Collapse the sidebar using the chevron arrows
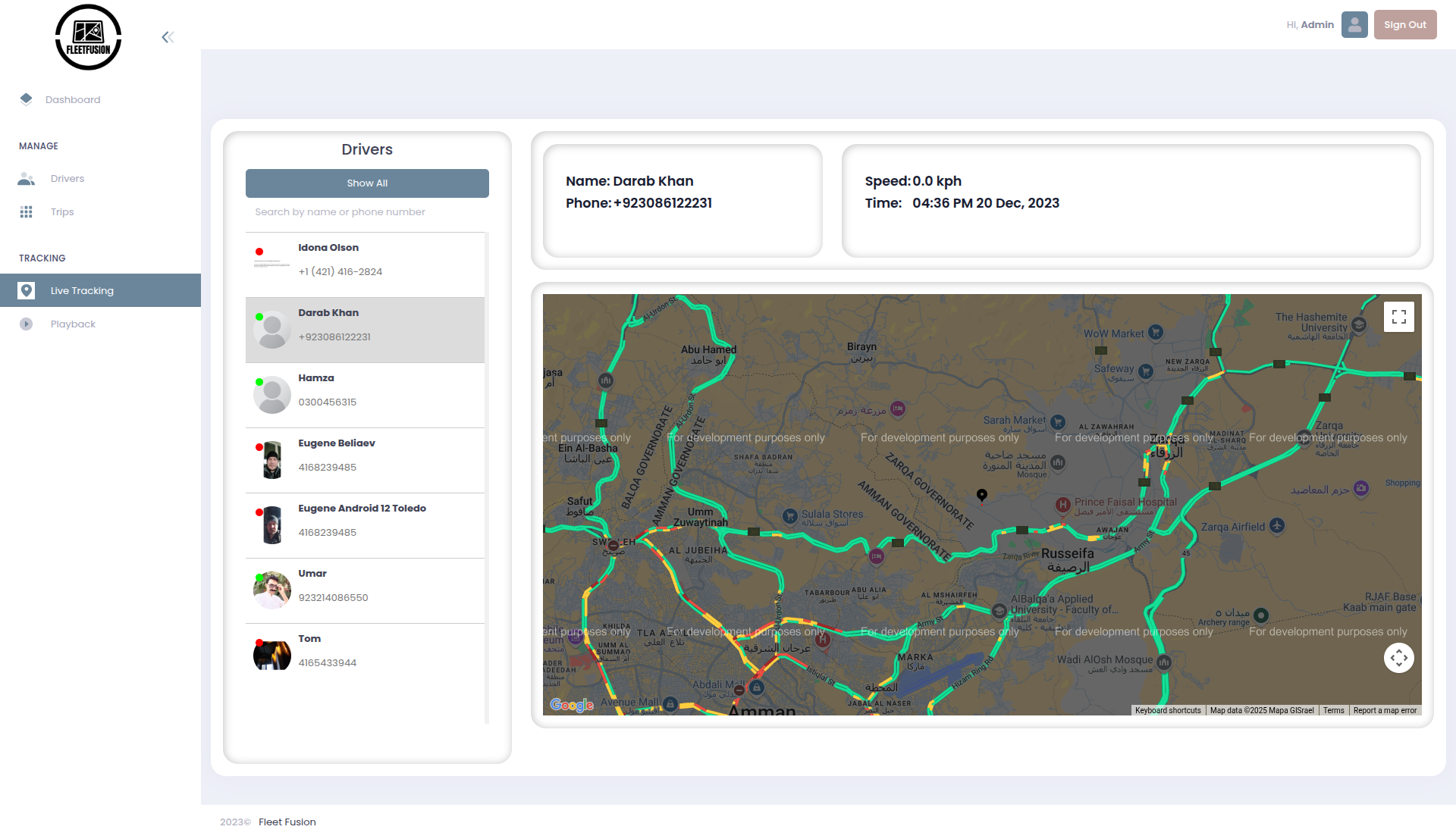Image resolution: width=1456 pixels, height=839 pixels. point(167,36)
